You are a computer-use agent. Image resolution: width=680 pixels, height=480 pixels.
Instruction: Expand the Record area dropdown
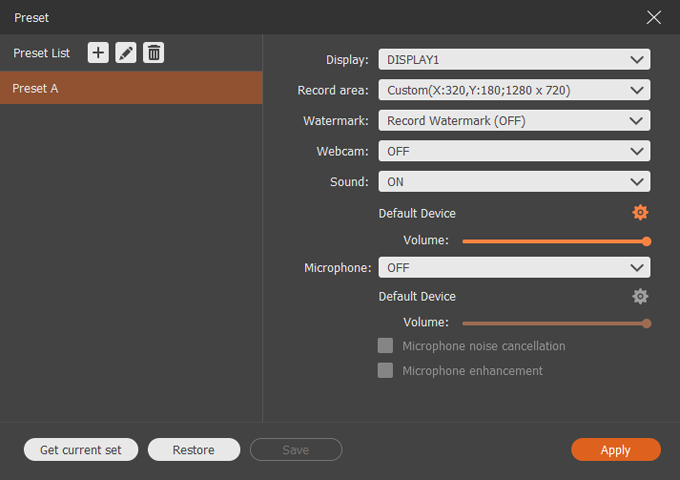(x=514, y=90)
